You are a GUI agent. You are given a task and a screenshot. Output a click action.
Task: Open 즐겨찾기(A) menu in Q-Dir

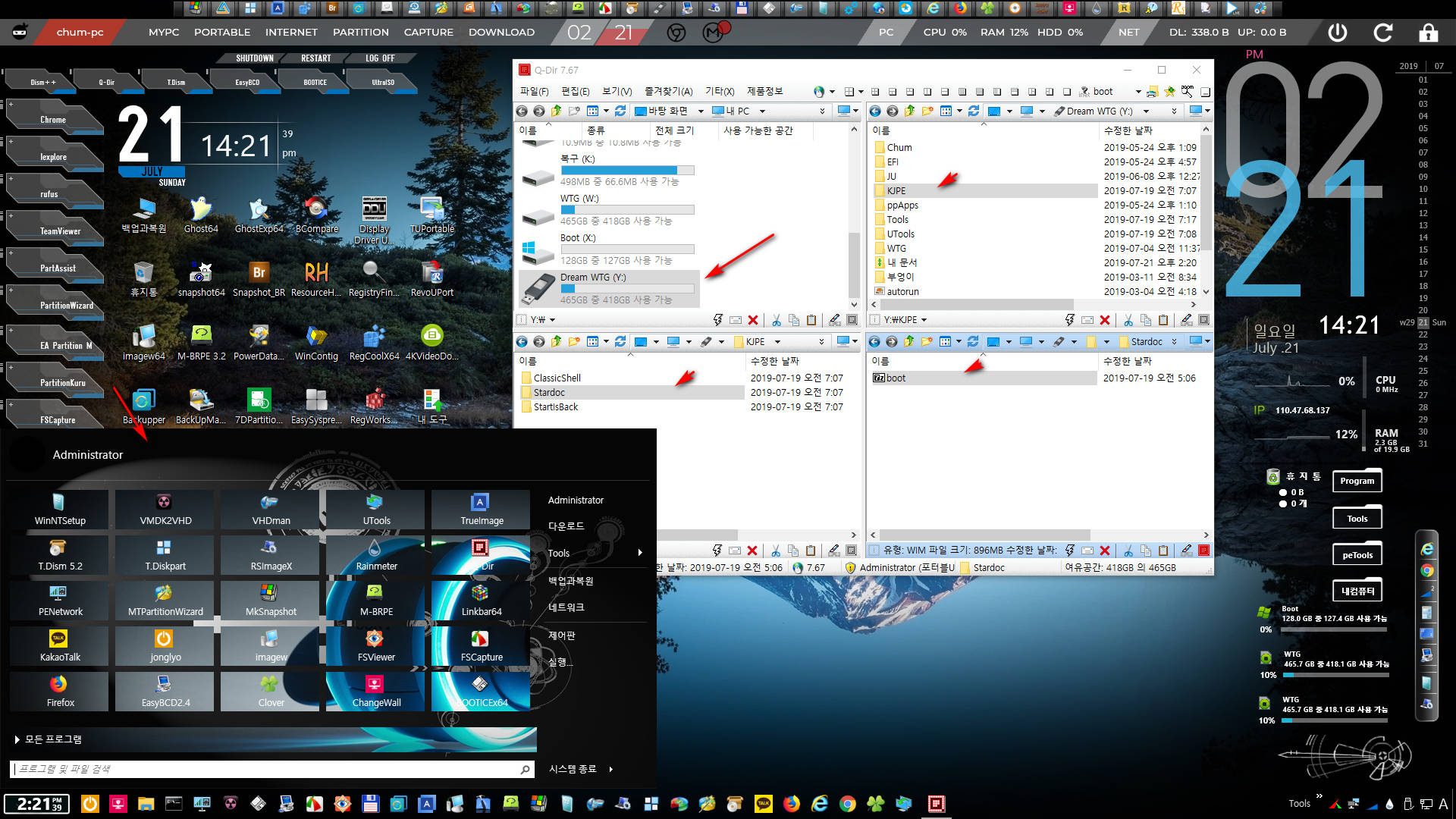click(668, 91)
